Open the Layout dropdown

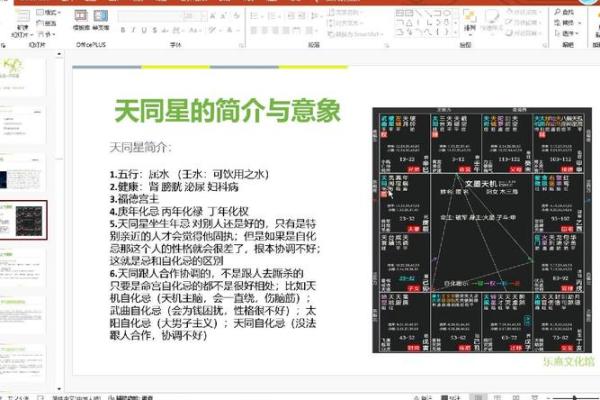click(x=48, y=12)
